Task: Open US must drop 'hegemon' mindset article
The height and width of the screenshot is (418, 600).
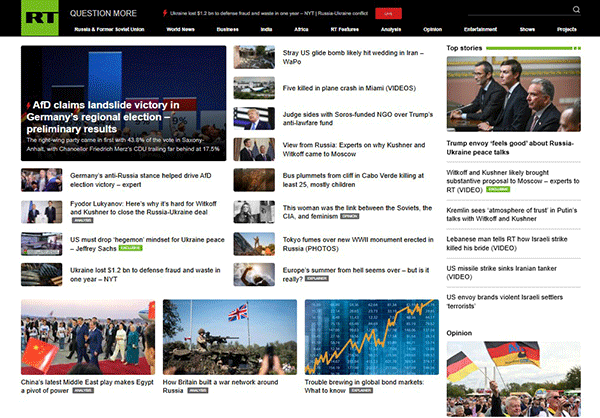Action: (147, 244)
